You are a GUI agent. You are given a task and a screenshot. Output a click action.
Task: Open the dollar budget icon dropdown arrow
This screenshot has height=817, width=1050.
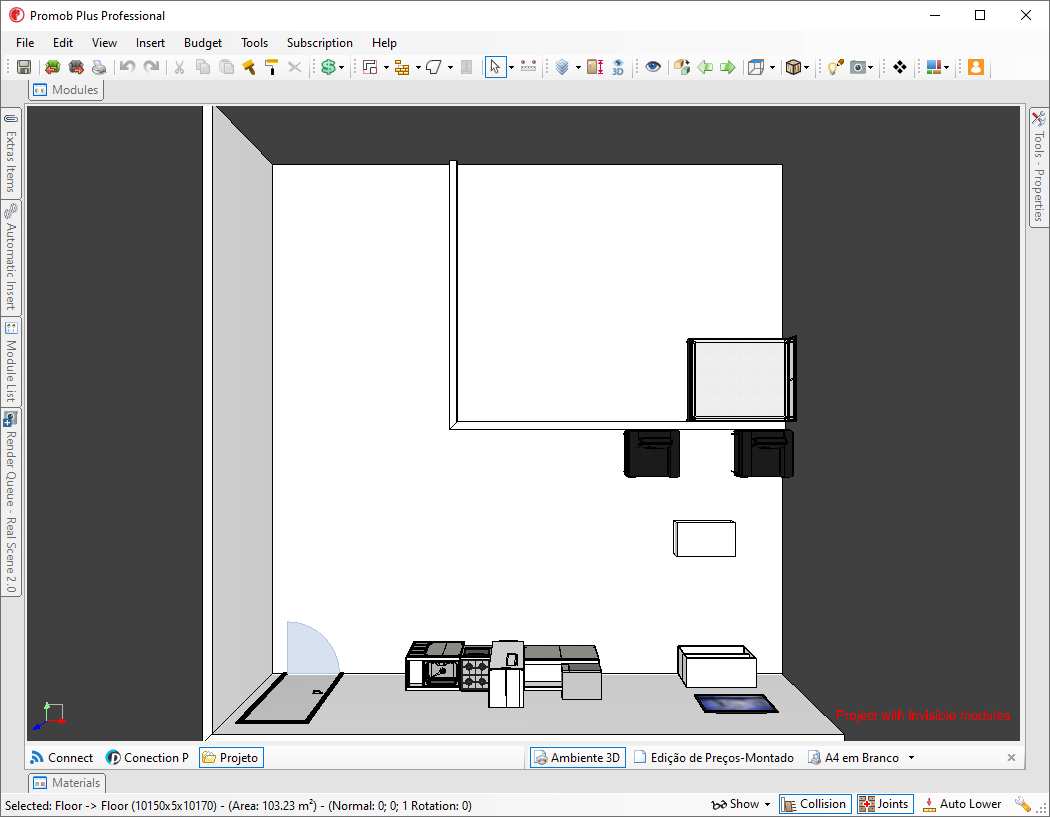click(342, 68)
